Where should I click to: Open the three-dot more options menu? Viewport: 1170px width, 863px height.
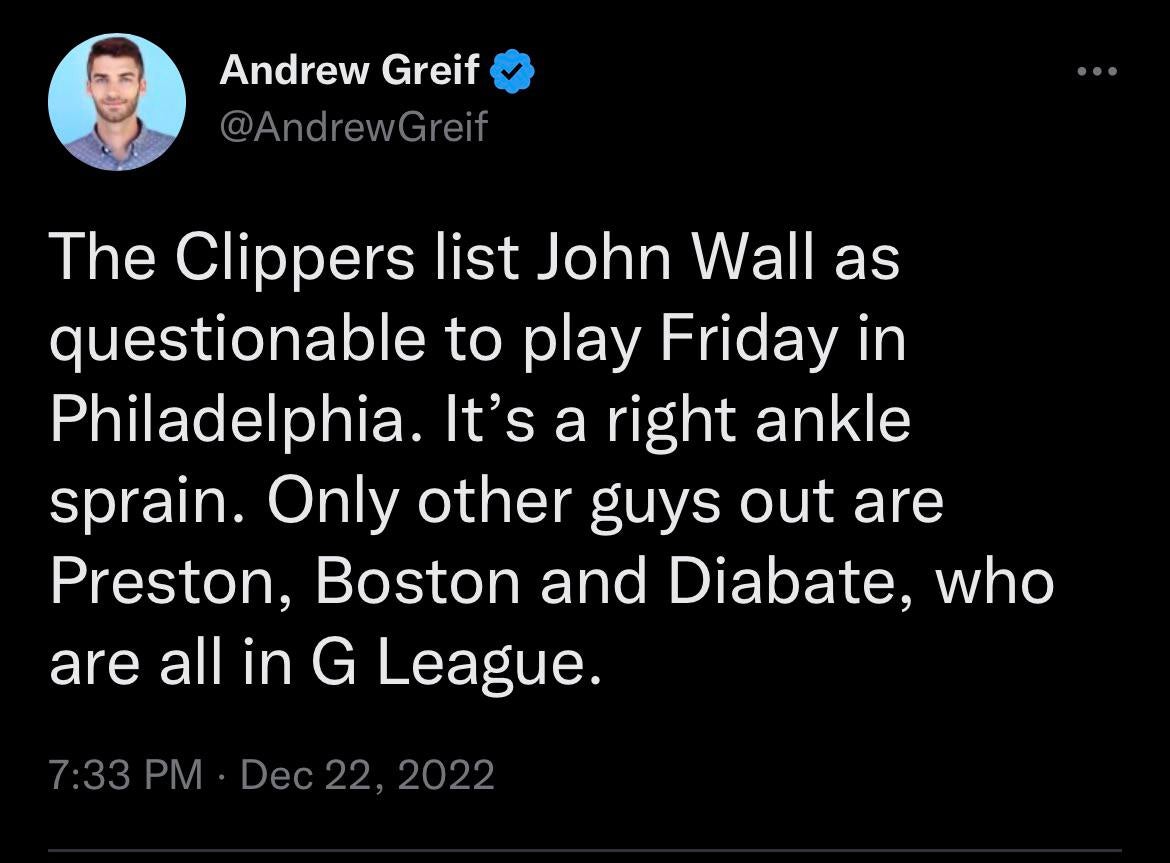pos(1096,72)
